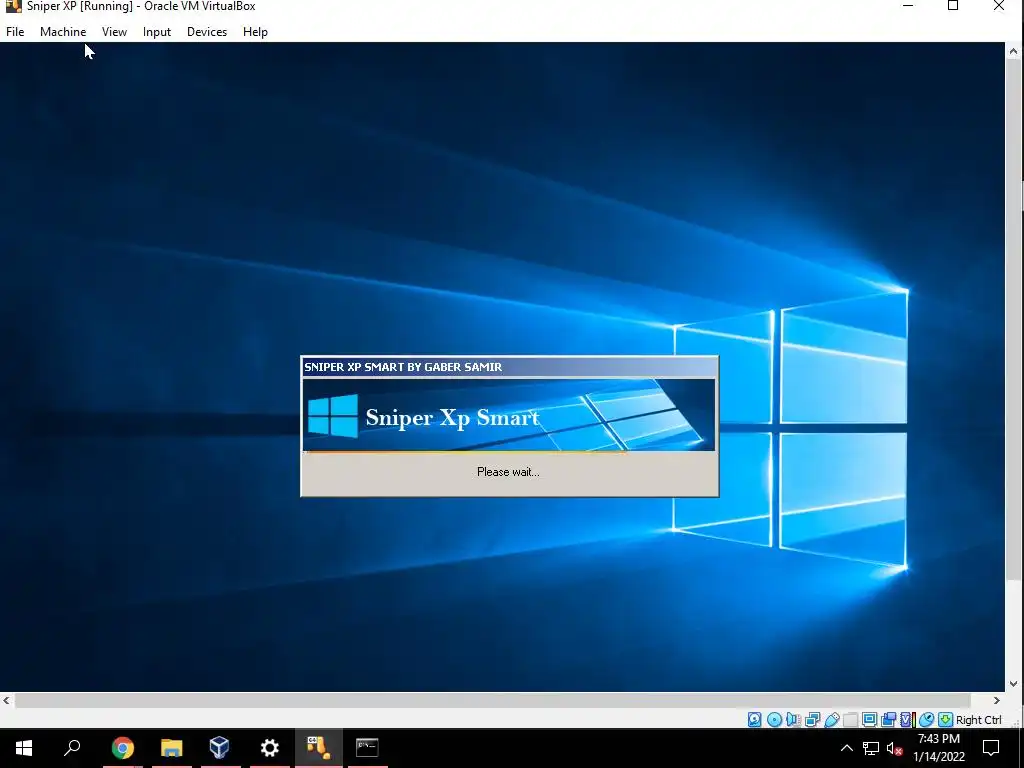The height and width of the screenshot is (768, 1024).
Task: Click the audio status icon in VirtualBox
Action: coord(793,720)
